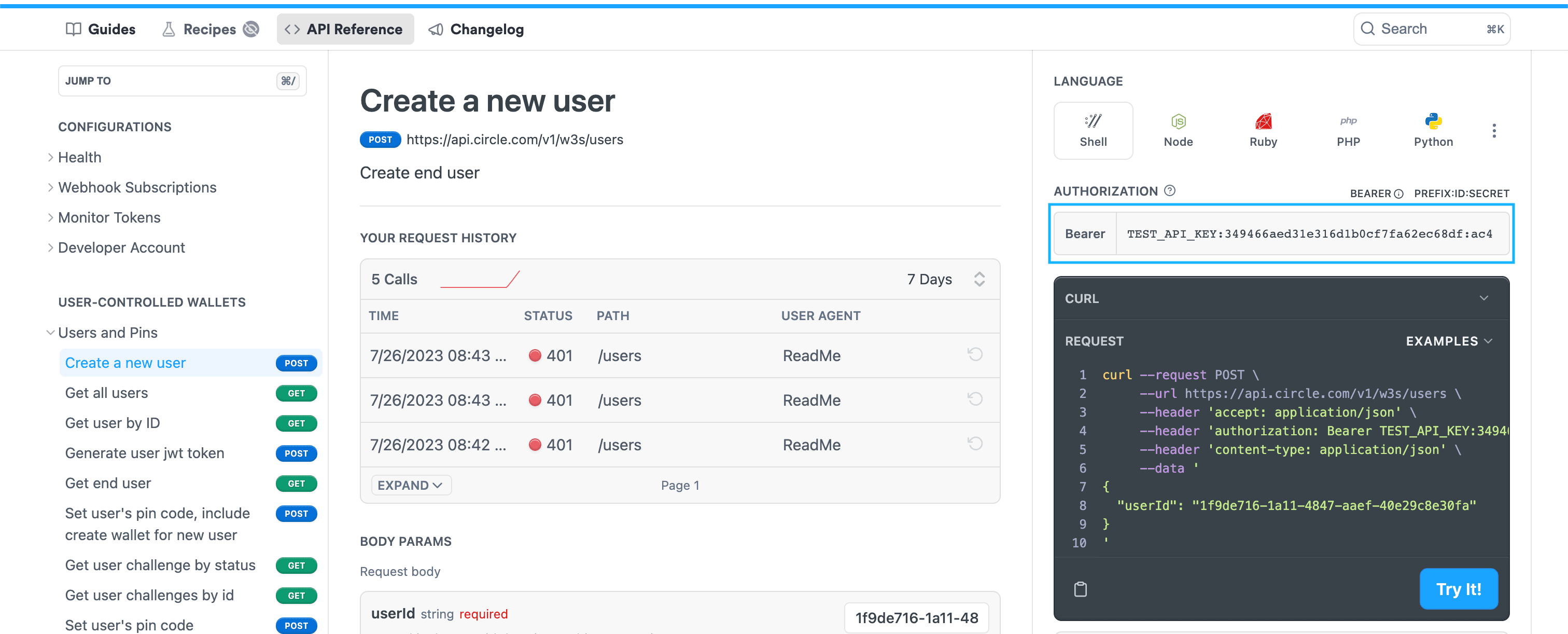Click the USER AGENT column header
This screenshot has height=634, width=1568.
coord(820,315)
